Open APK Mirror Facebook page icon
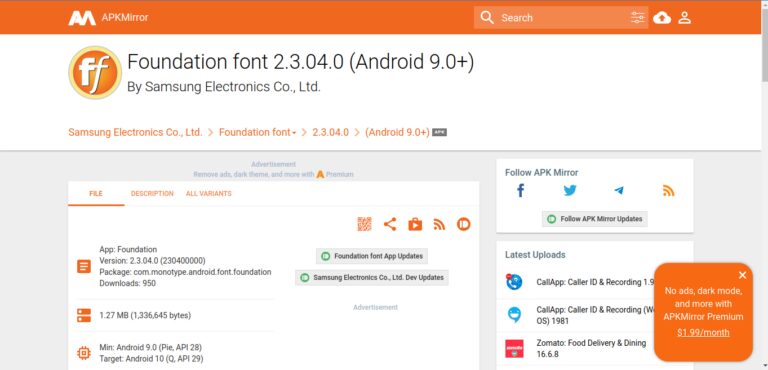Image resolution: width=768 pixels, height=370 pixels. (521, 190)
